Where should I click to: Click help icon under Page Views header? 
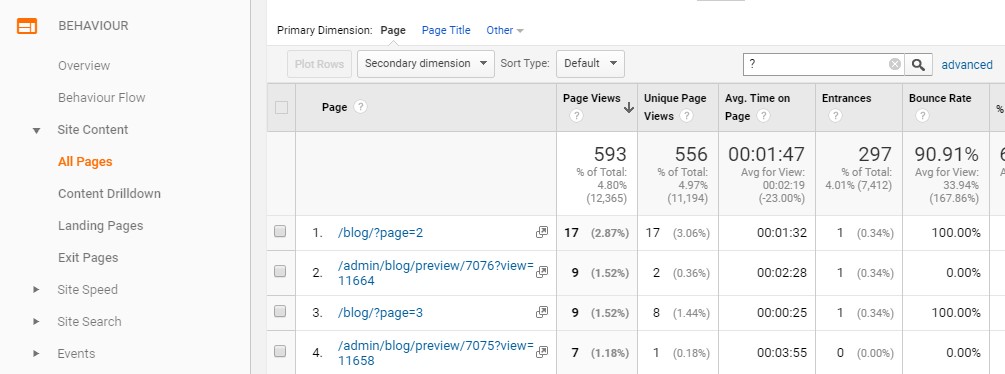point(576,116)
